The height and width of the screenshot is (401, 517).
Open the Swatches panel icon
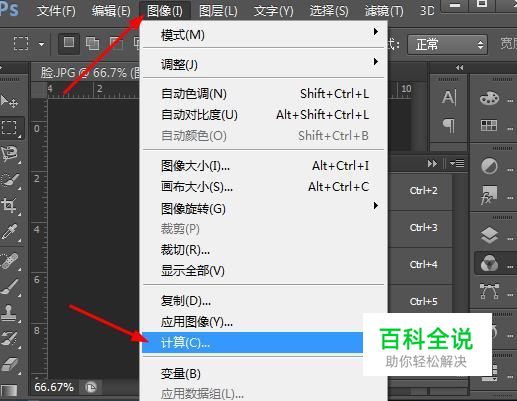tap(489, 126)
